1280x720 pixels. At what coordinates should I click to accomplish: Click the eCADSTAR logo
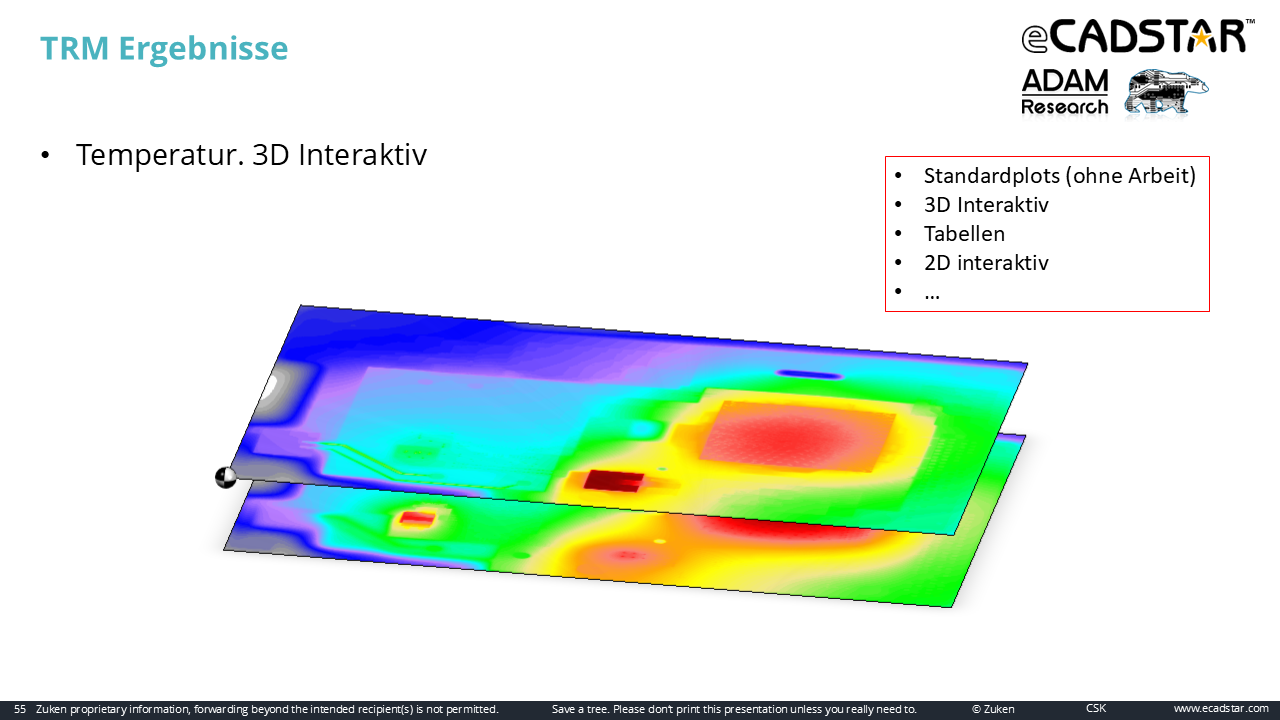tap(1137, 36)
